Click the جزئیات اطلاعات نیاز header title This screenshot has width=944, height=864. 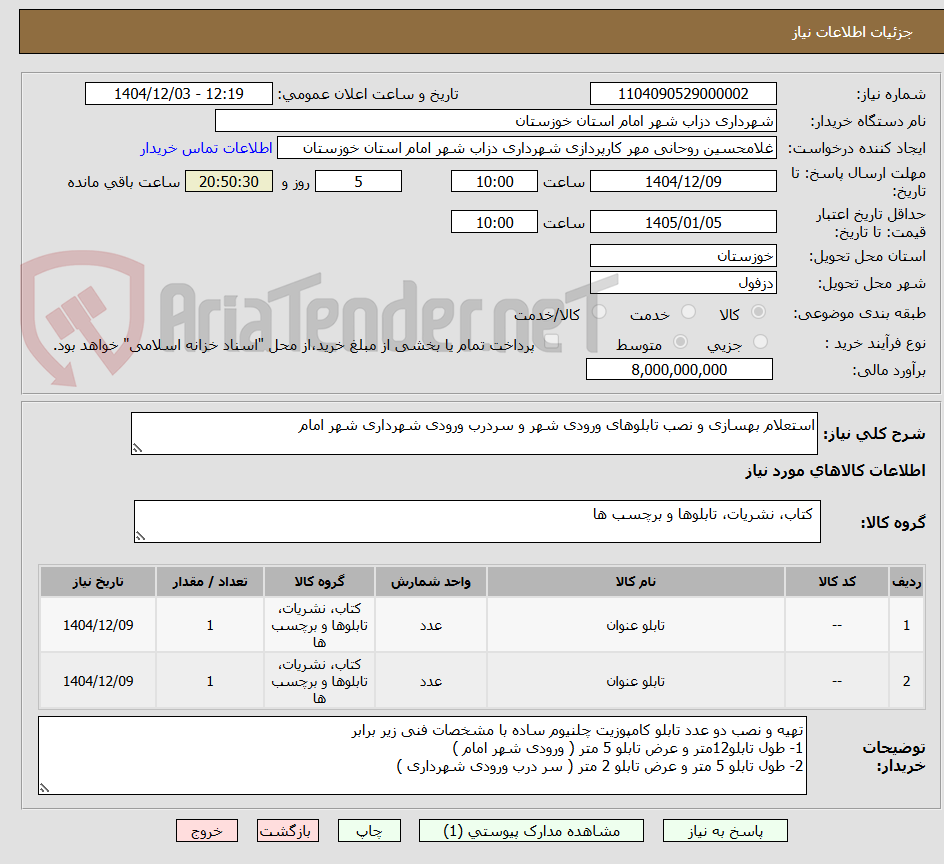point(852,32)
